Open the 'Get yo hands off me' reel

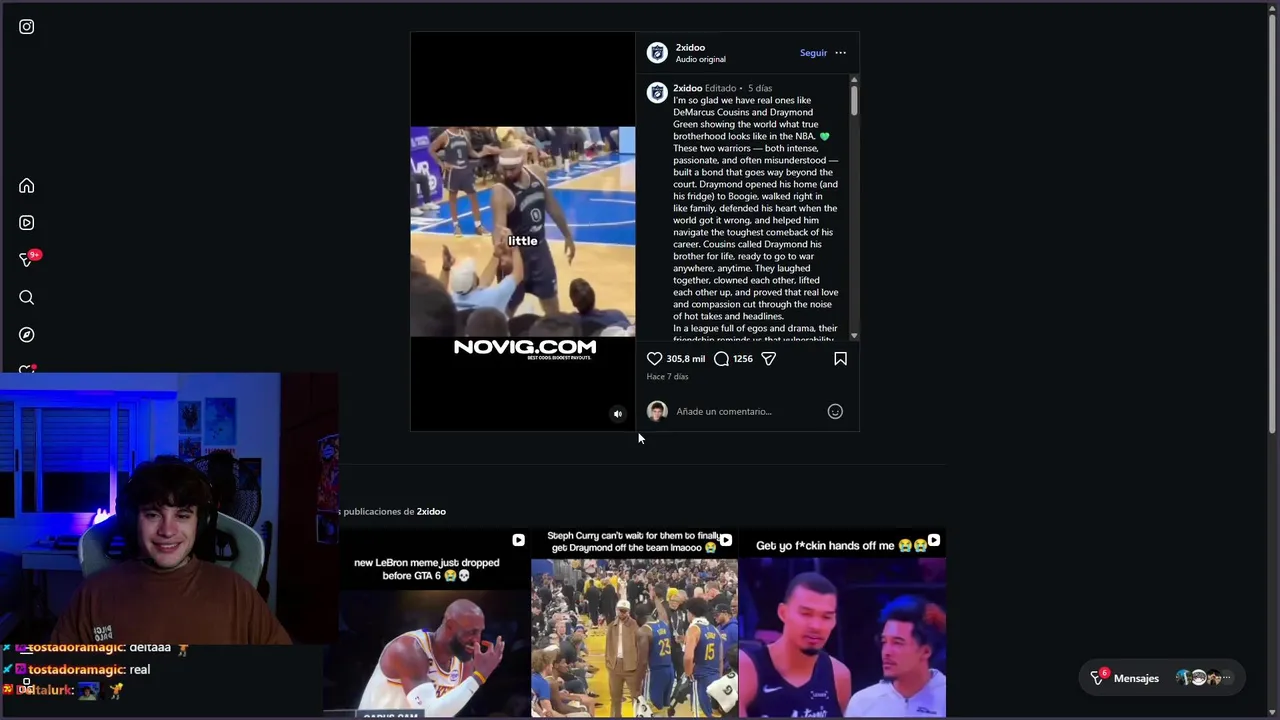(x=842, y=623)
